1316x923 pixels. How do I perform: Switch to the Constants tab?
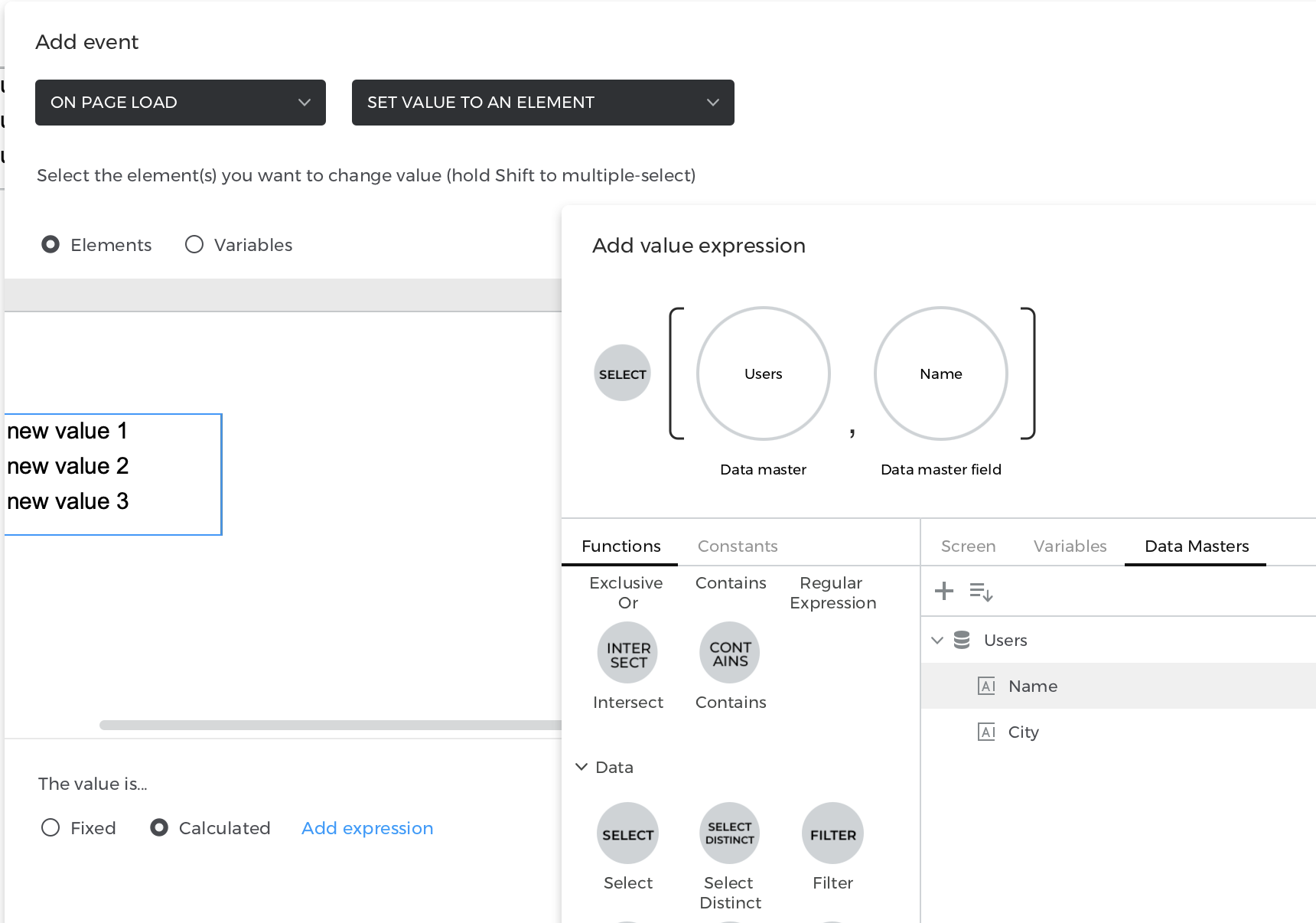(x=737, y=546)
